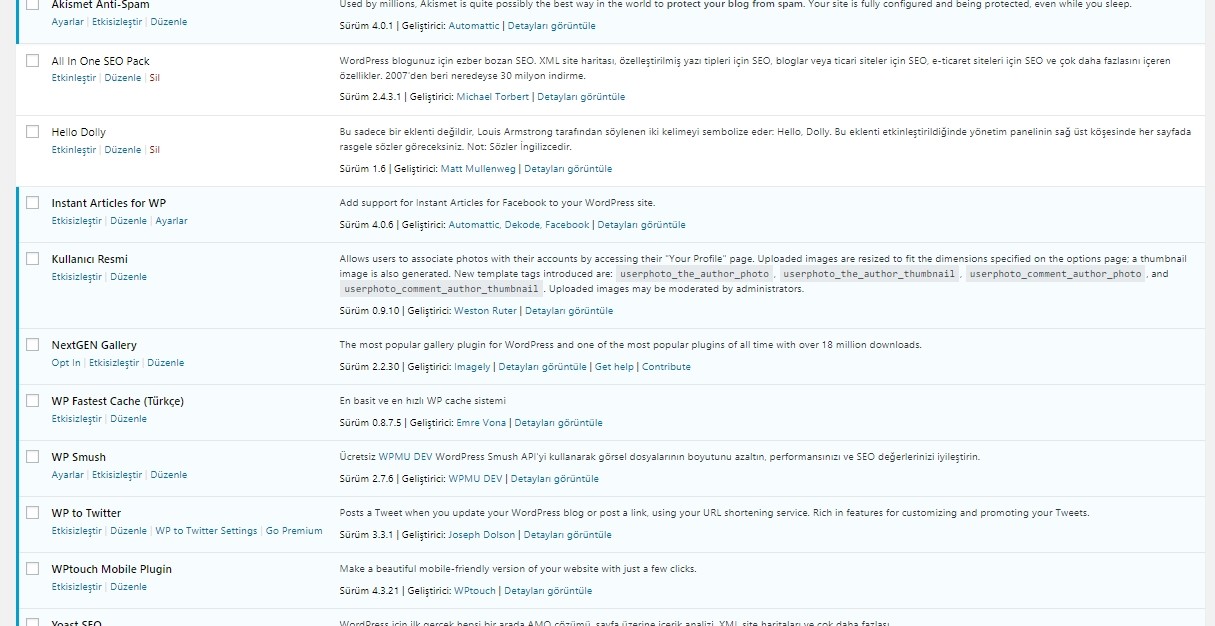The width and height of the screenshot is (1215, 626).
Task: Click Etkisizleştir for WP Fastest Cache
Action: coord(77,419)
